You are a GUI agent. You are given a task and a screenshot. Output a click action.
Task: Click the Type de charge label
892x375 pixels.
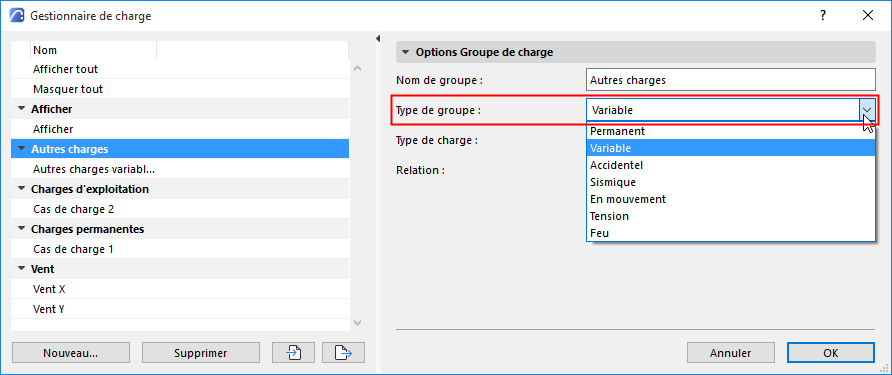point(436,140)
